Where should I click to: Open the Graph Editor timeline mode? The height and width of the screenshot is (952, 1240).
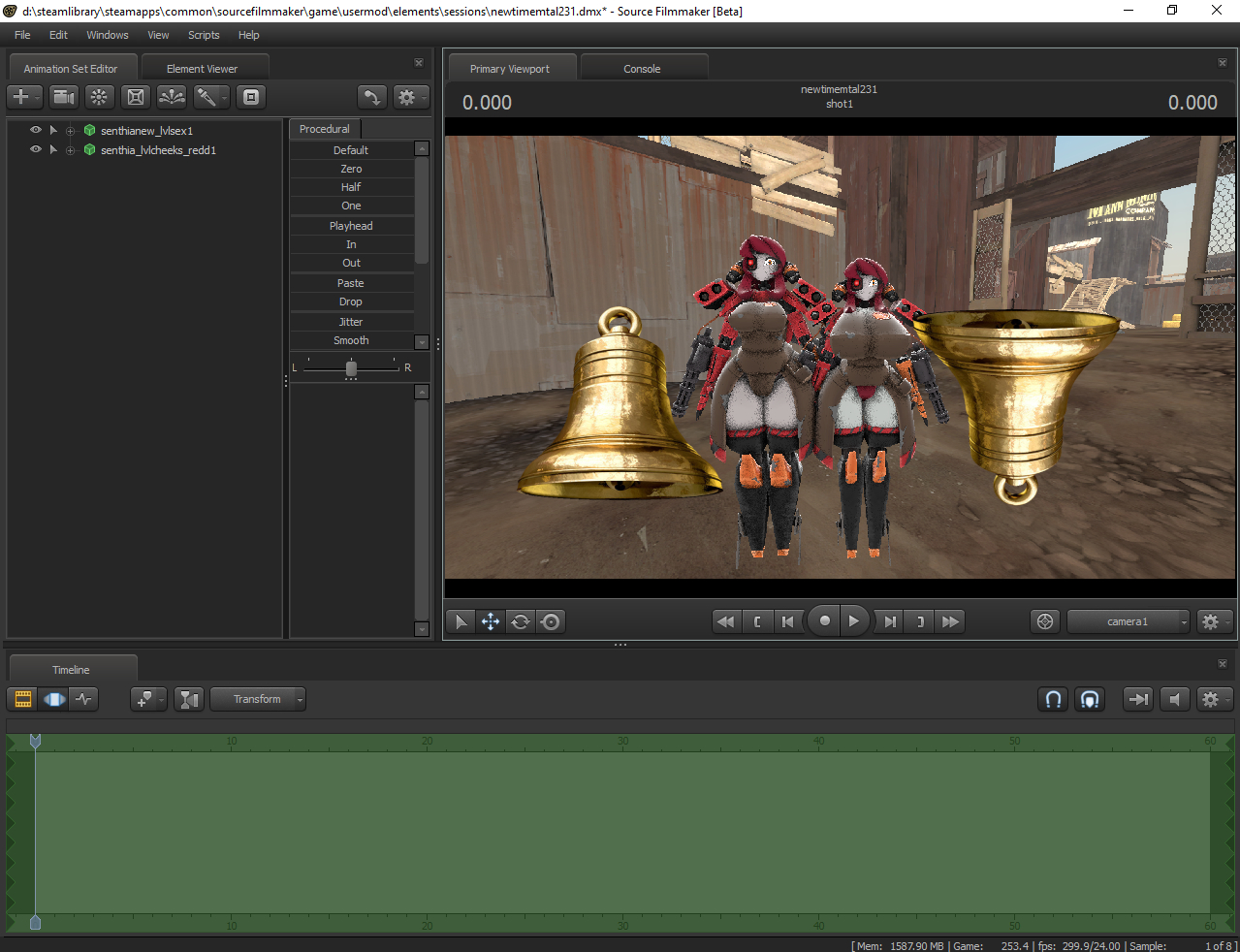click(x=84, y=699)
